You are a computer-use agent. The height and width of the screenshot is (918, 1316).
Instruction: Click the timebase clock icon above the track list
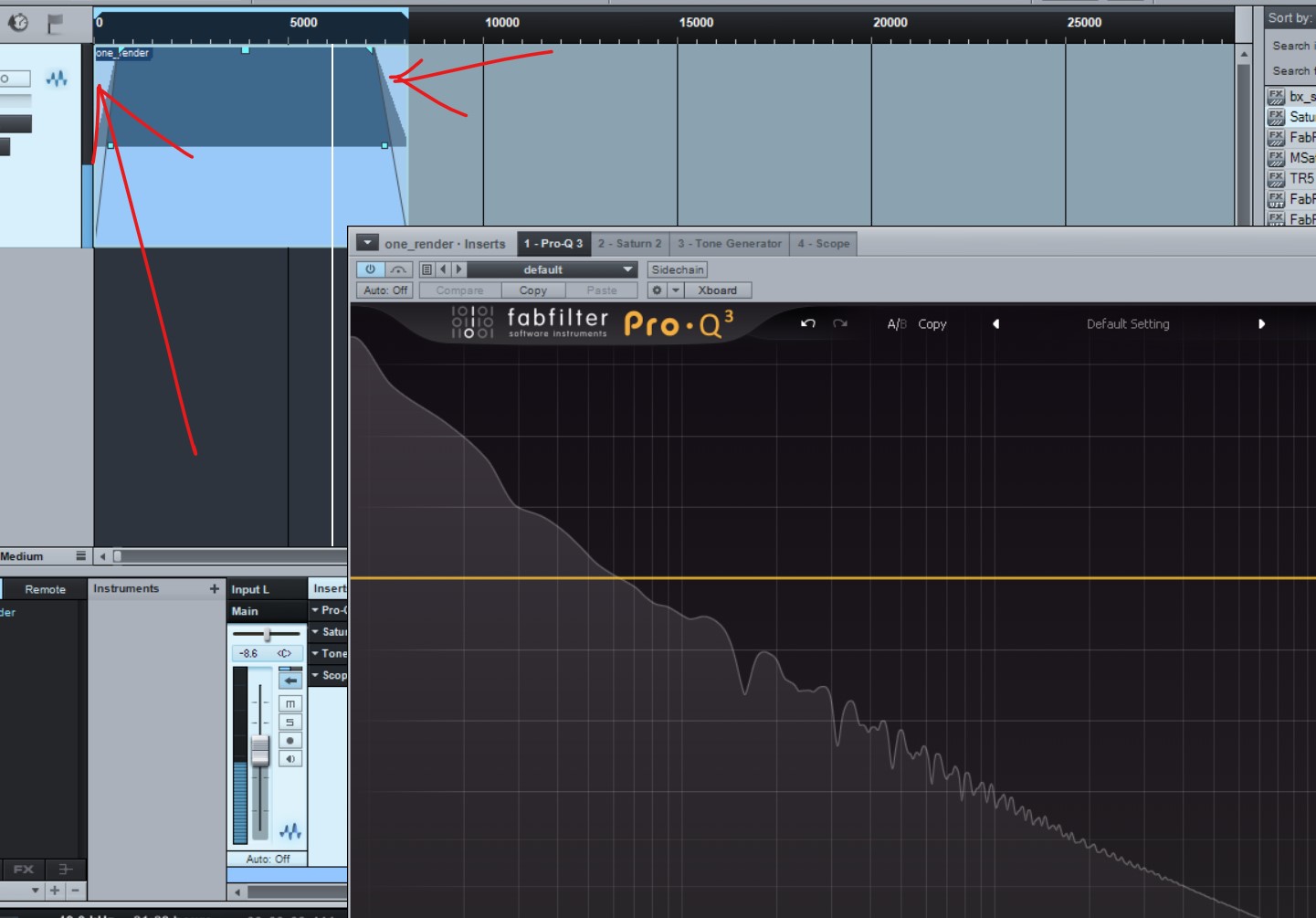(x=18, y=22)
